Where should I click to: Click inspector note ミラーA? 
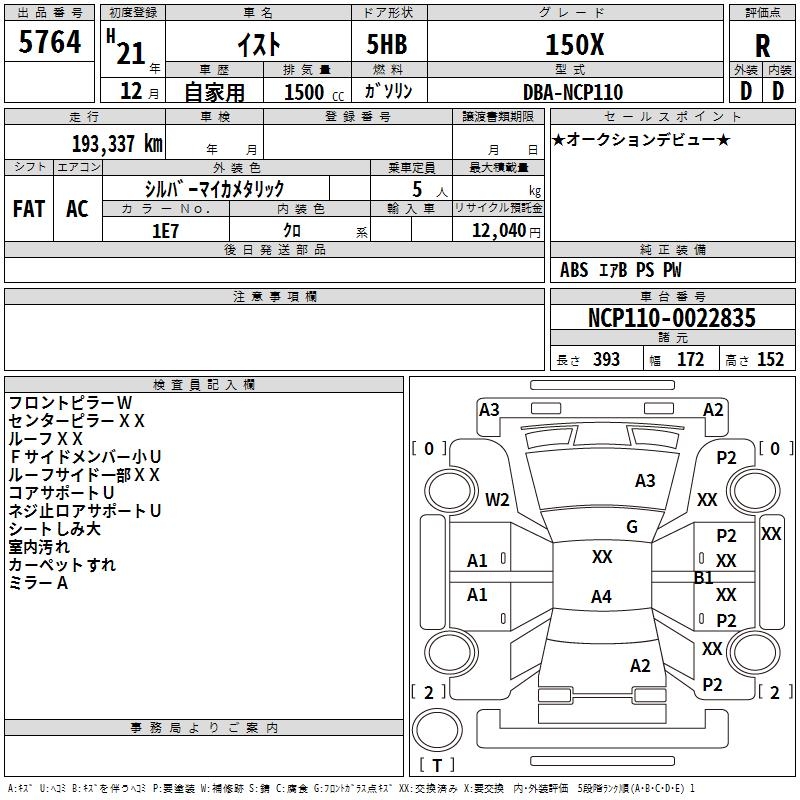(x=38, y=583)
